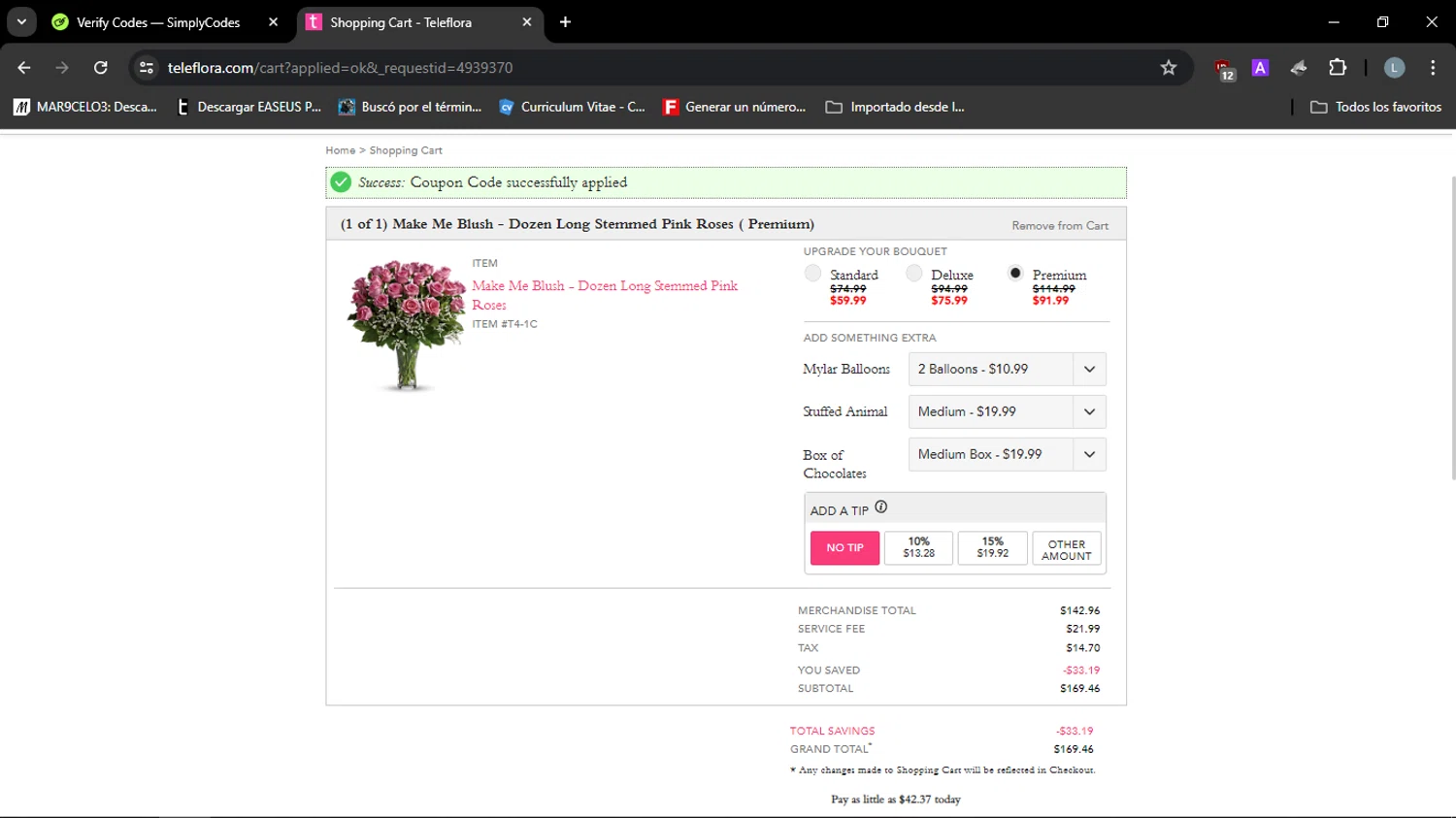Open the pinned extension icon beside puzzle
This screenshot has height=818, width=1456.
(1299, 68)
